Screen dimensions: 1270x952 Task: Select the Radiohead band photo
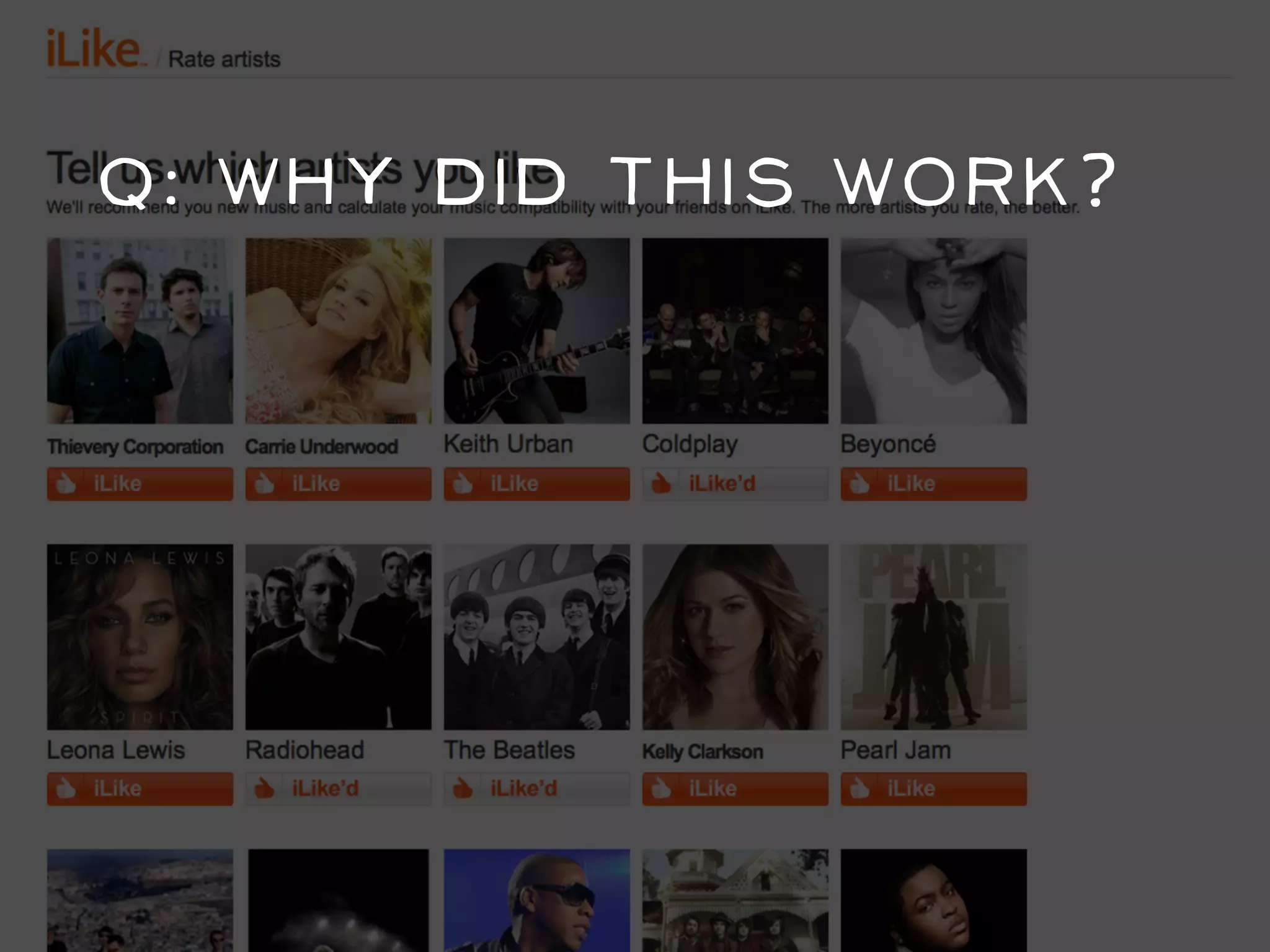tap(339, 637)
